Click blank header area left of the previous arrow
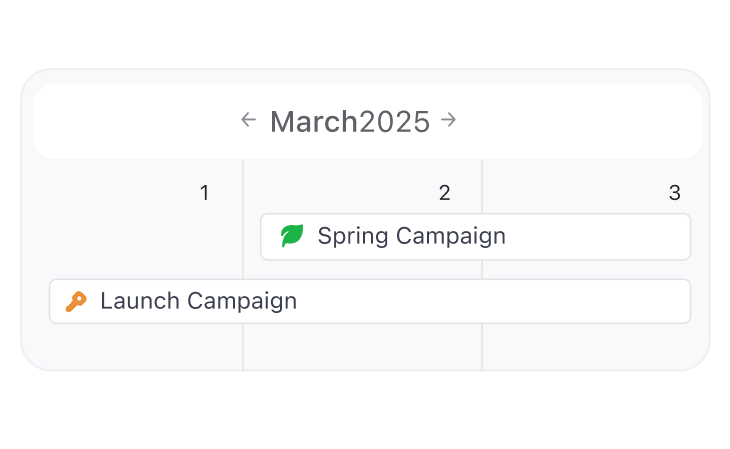The width and height of the screenshot is (730, 449). click(x=135, y=122)
